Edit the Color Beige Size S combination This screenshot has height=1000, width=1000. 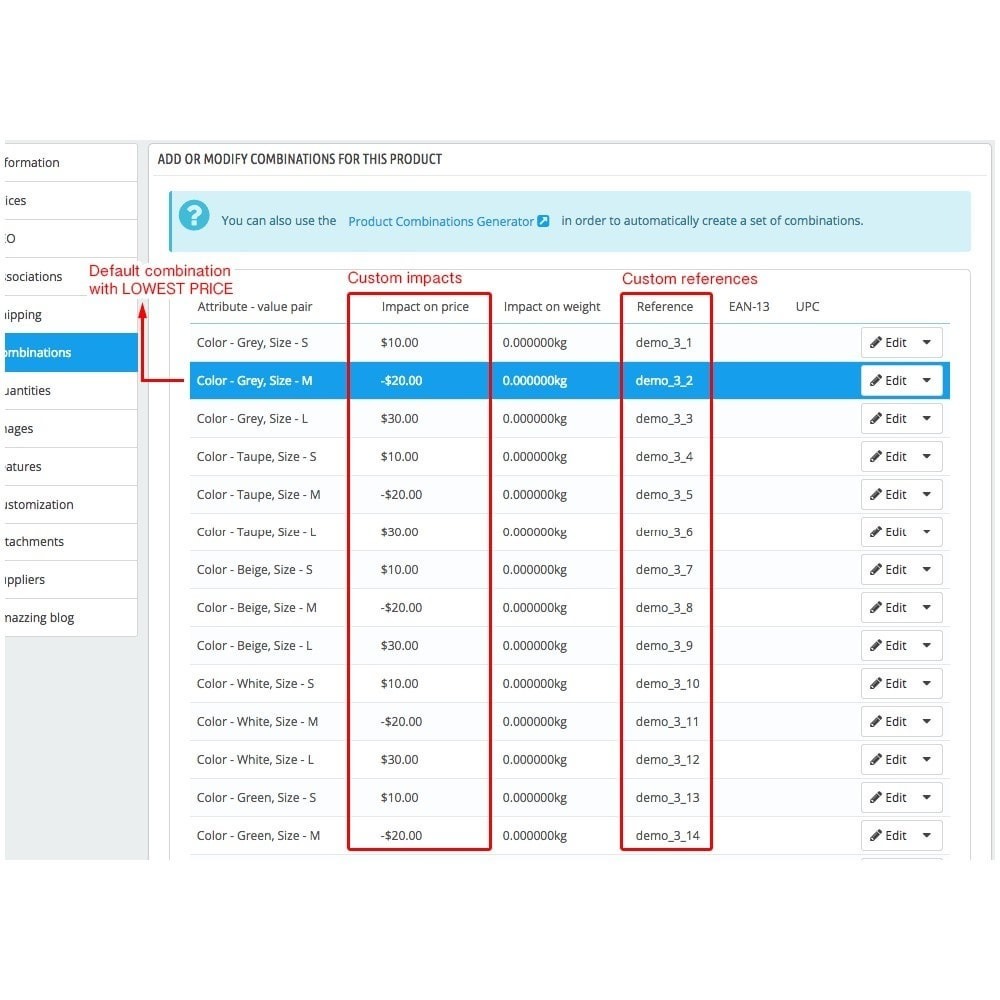tap(888, 570)
